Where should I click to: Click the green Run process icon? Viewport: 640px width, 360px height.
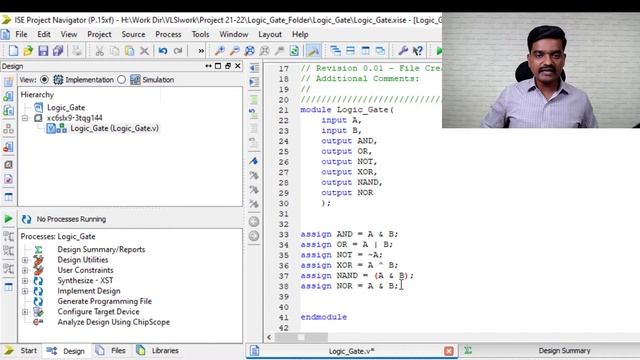(8, 219)
